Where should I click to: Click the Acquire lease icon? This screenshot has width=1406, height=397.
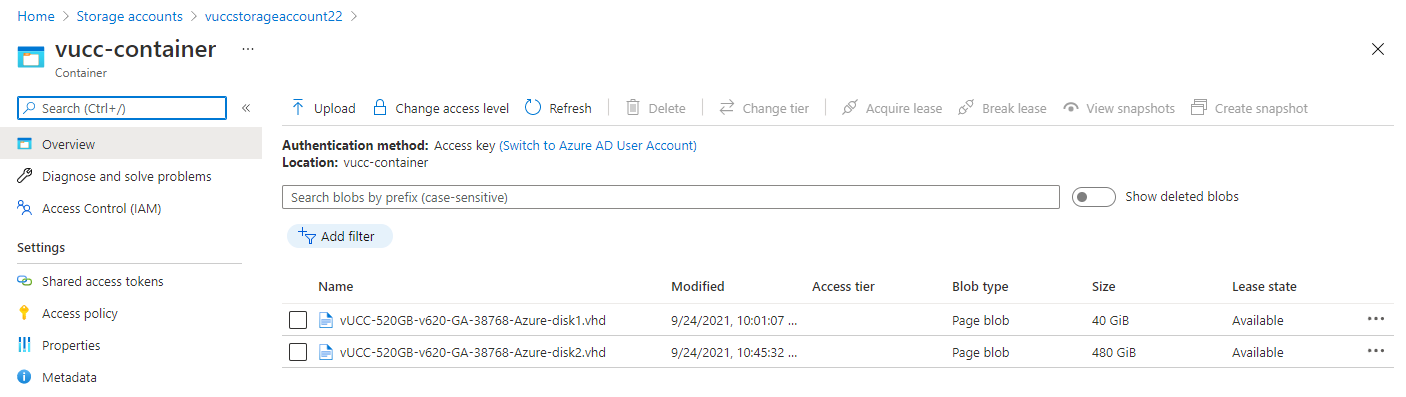tap(850, 107)
